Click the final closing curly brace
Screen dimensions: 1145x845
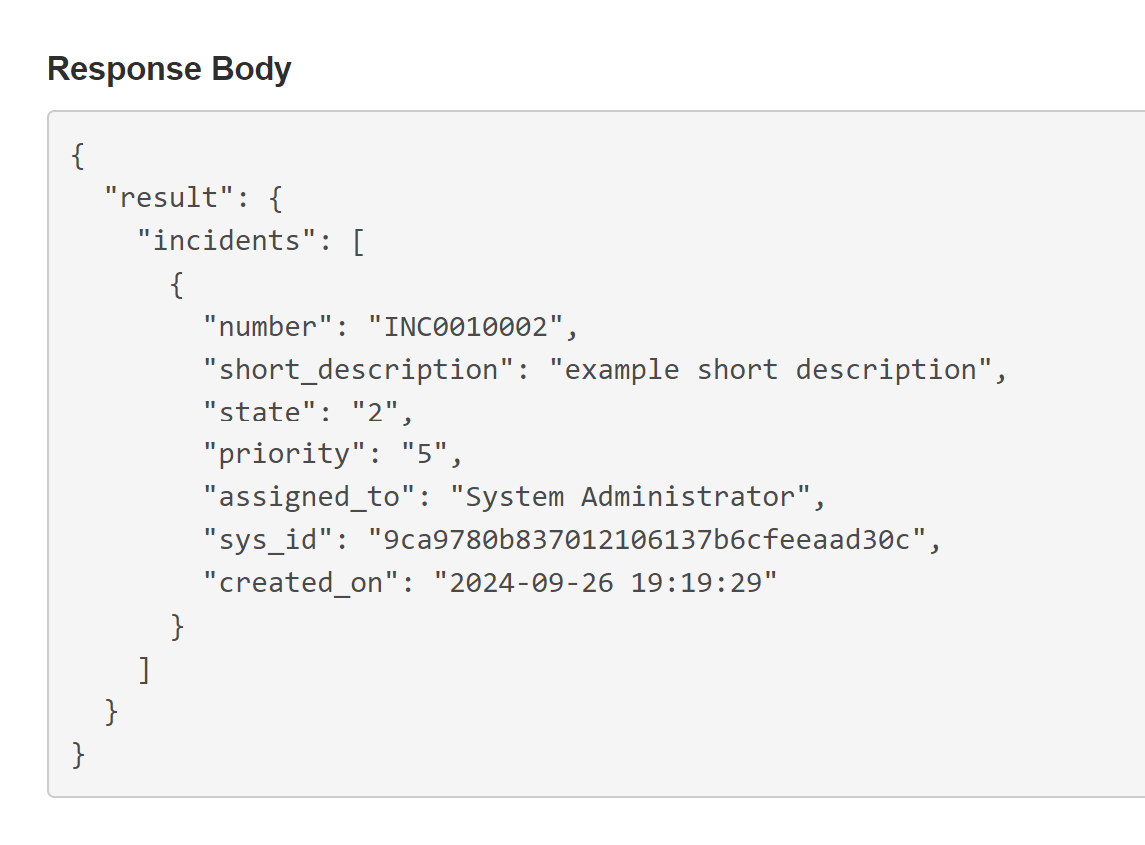(x=78, y=754)
